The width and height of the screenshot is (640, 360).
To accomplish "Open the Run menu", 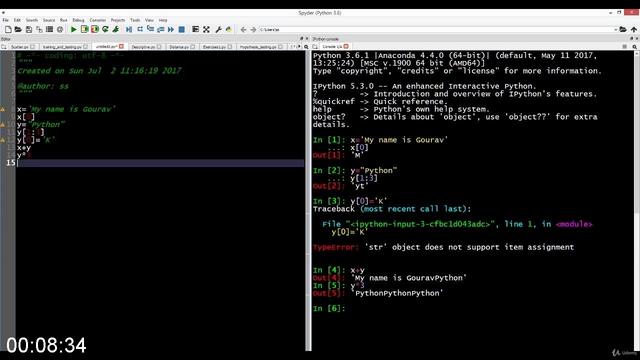I will click(x=64, y=20).
